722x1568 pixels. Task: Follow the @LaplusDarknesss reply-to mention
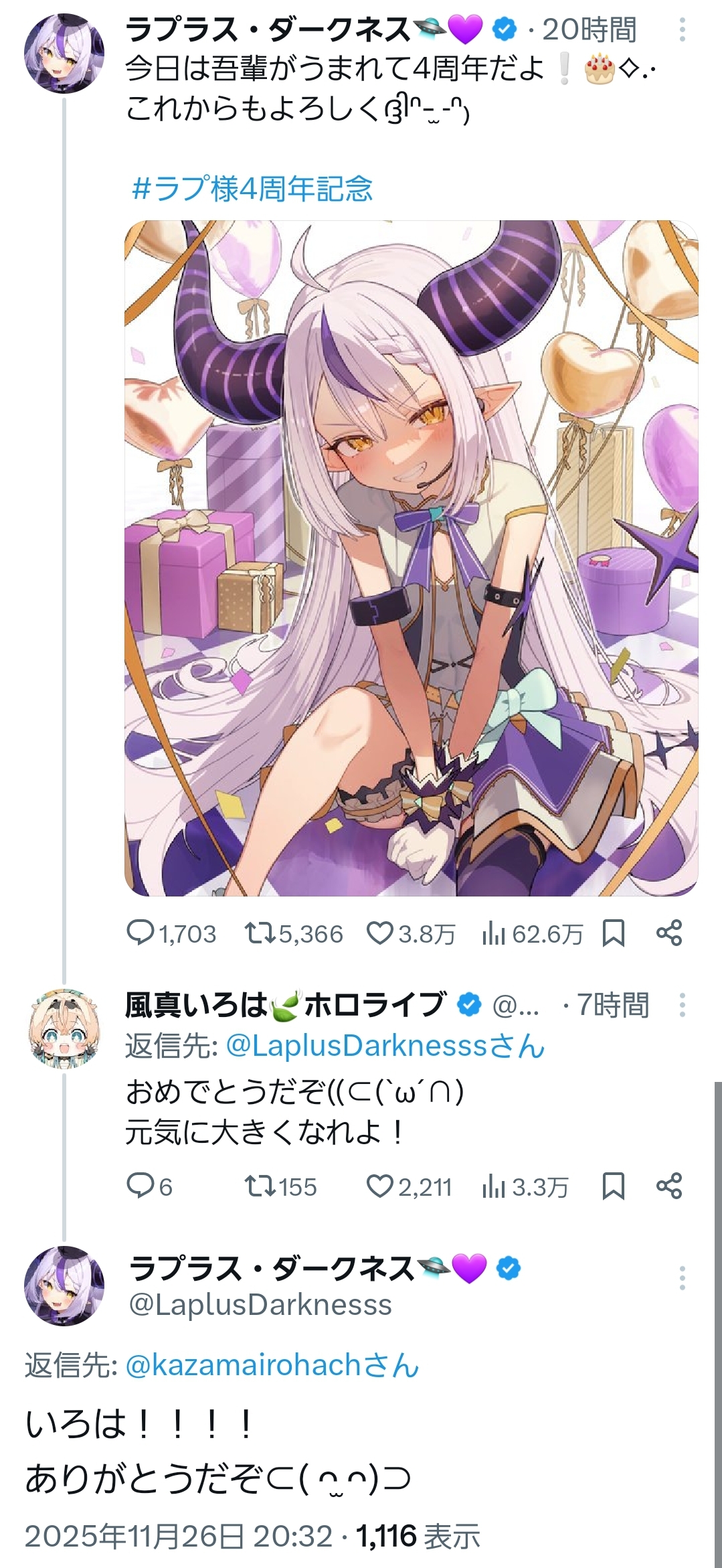click(x=385, y=1046)
